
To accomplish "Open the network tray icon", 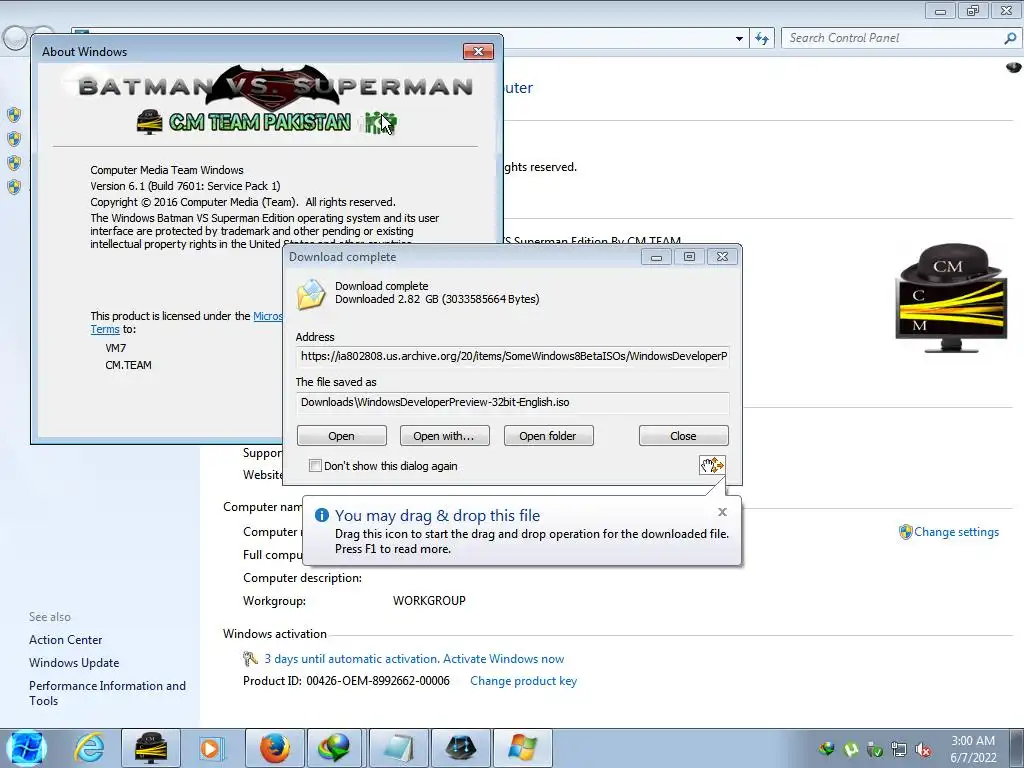I will click(899, 749).
